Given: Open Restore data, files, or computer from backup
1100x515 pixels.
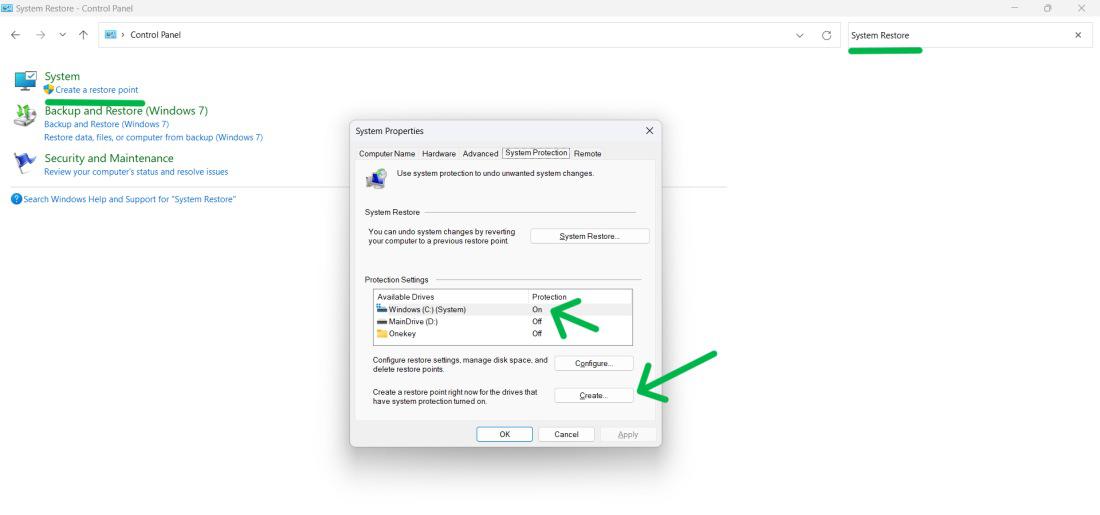Looking at the screenshot, I should pyautogui.click(x=154, y=138).
